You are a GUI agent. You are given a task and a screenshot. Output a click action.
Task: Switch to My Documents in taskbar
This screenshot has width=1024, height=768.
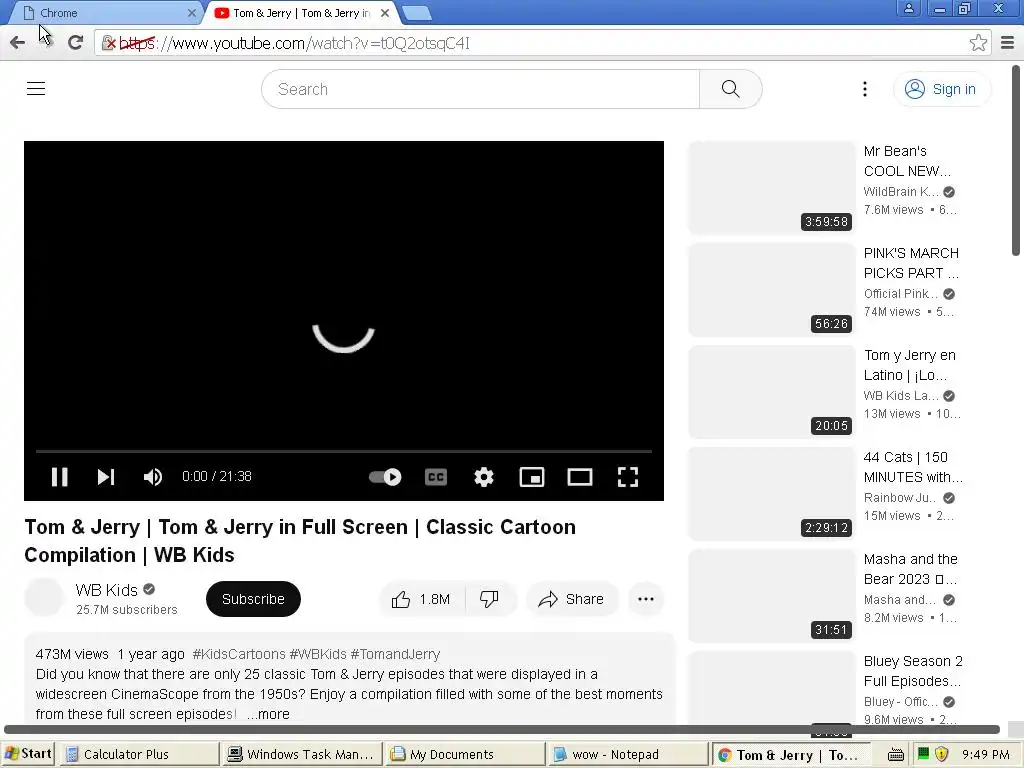pos(464,754)
